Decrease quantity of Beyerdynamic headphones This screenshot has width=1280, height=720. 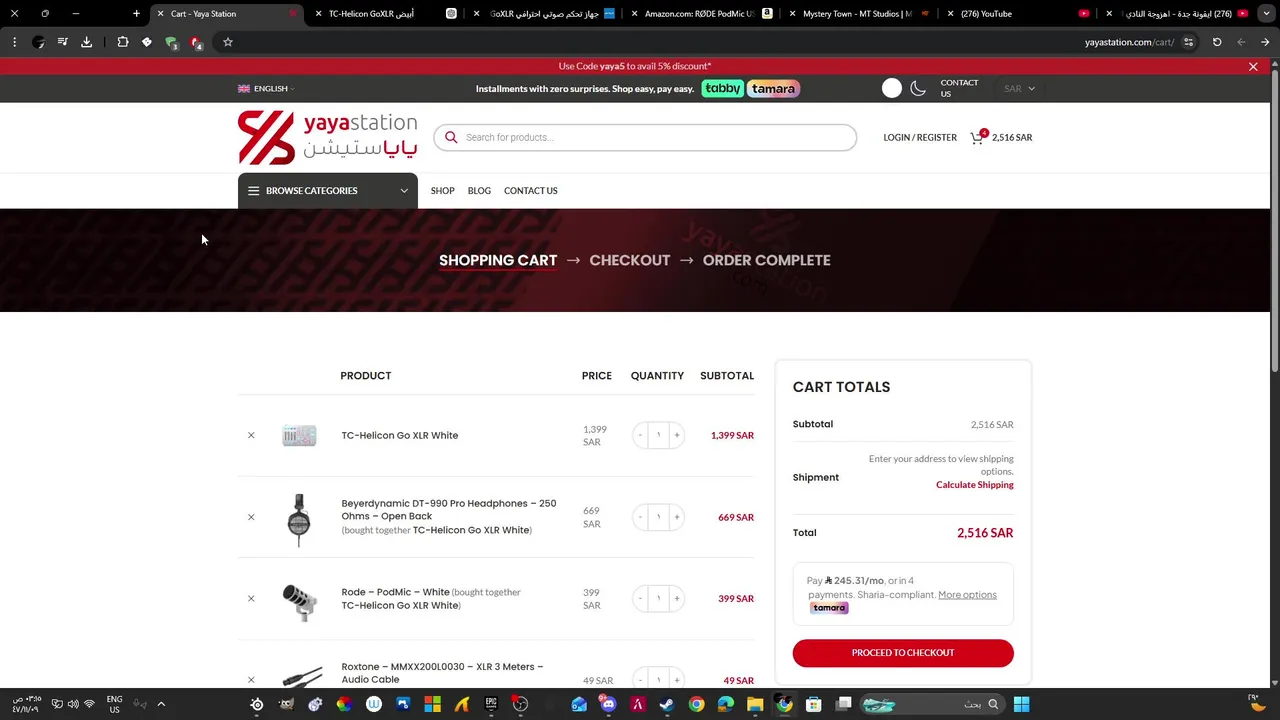coord(640,517)
